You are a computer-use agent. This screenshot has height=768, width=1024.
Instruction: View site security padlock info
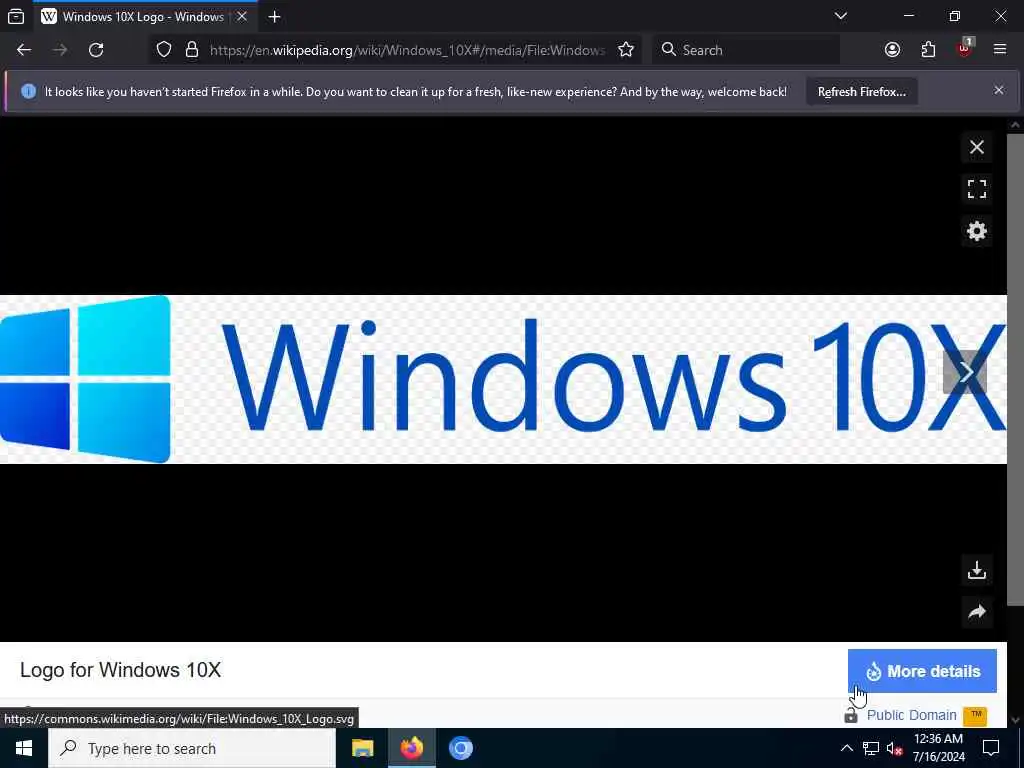coord(191,50)
